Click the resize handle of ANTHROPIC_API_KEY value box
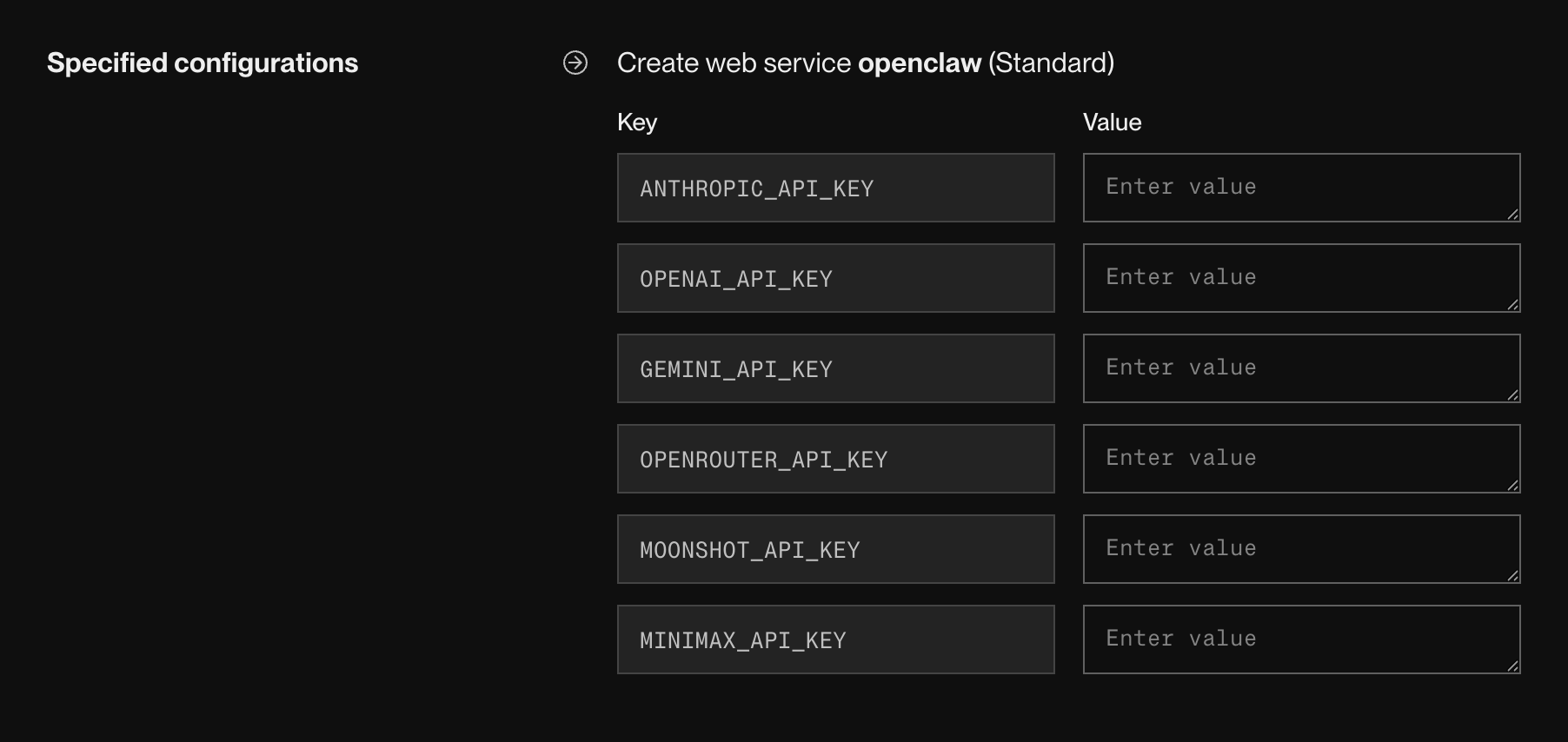The image size is (1568, 742). point(1513,215)
